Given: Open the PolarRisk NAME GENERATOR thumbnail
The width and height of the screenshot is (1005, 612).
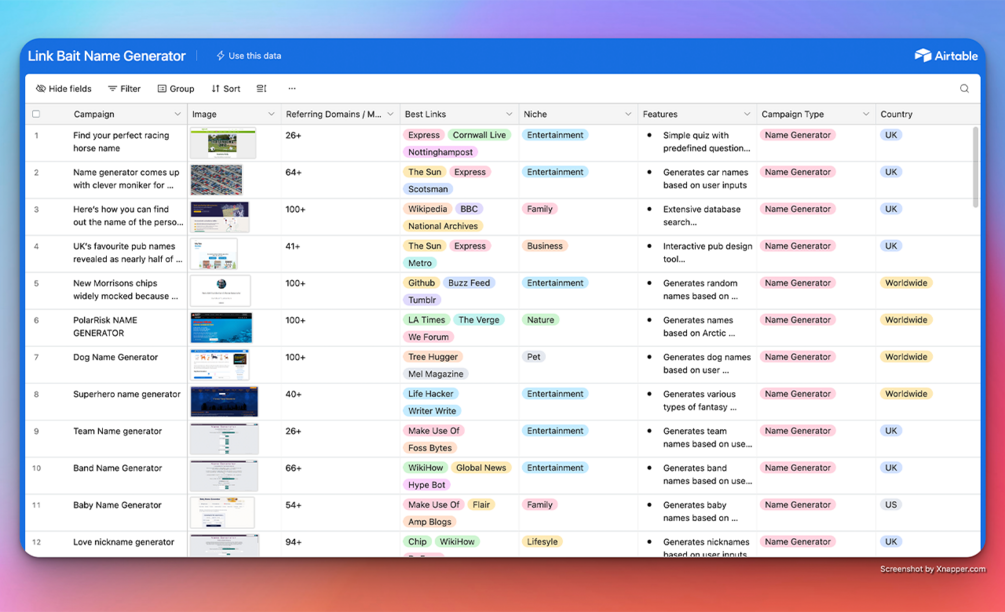Looking at the screenshot, I should (221, 327).
